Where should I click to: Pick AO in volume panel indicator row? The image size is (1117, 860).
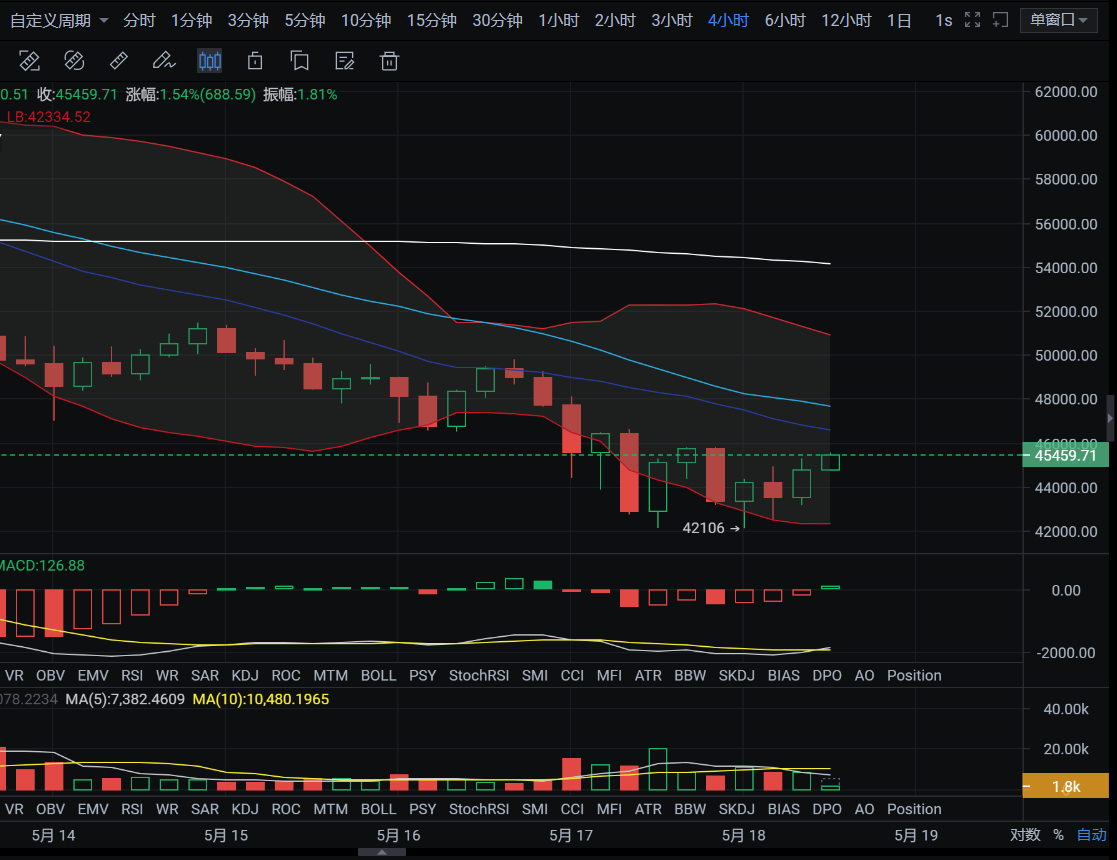[x=864, y=809]
